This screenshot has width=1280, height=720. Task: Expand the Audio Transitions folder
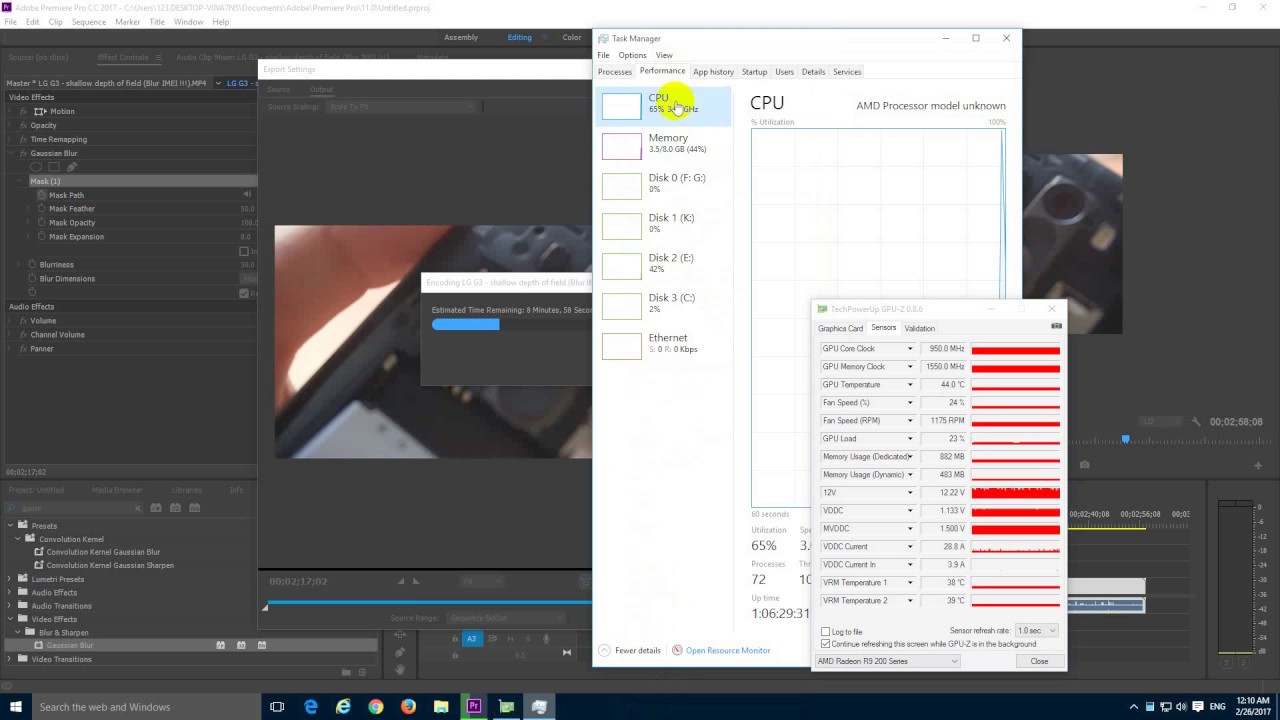10,606
